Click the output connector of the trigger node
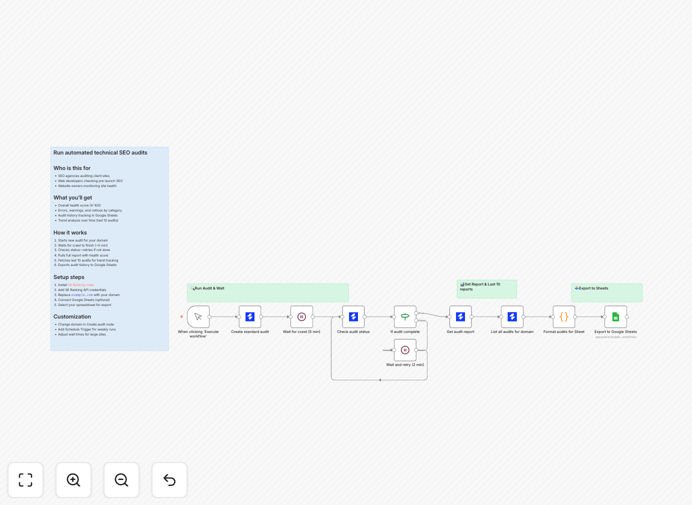The image size is (692, 505). click(210, 317)
